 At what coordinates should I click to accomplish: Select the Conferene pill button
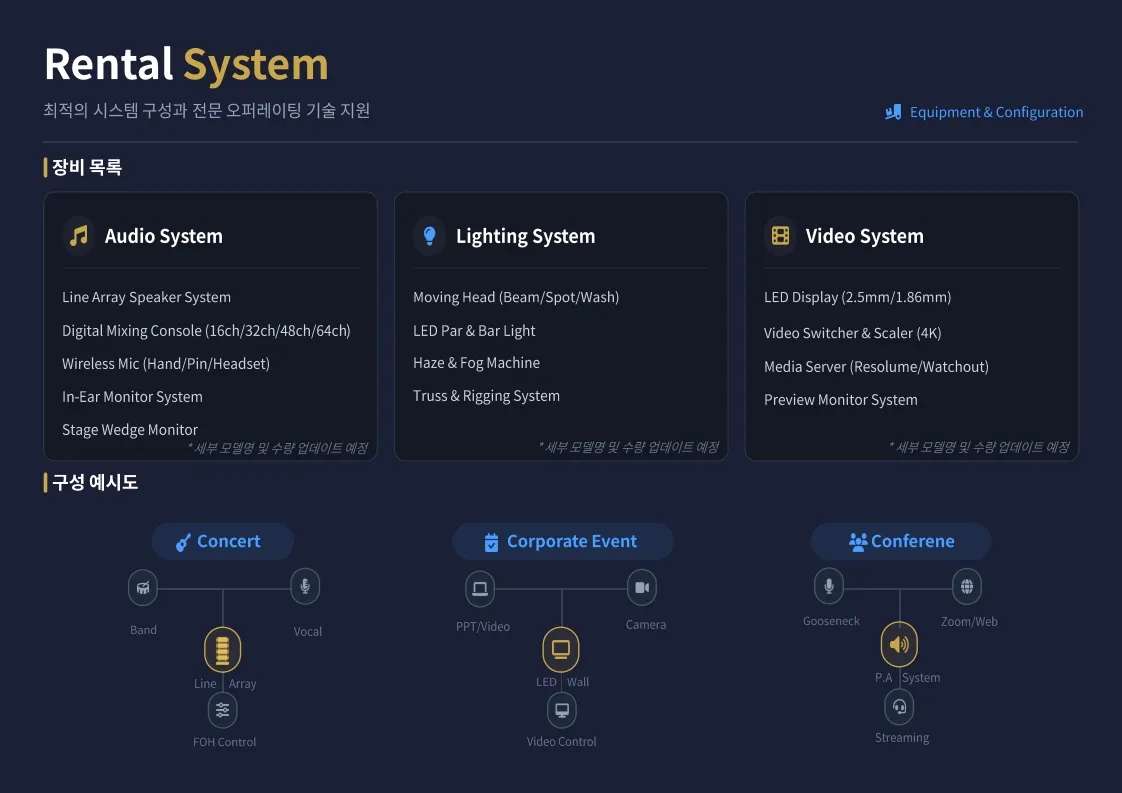click(901, 541)
